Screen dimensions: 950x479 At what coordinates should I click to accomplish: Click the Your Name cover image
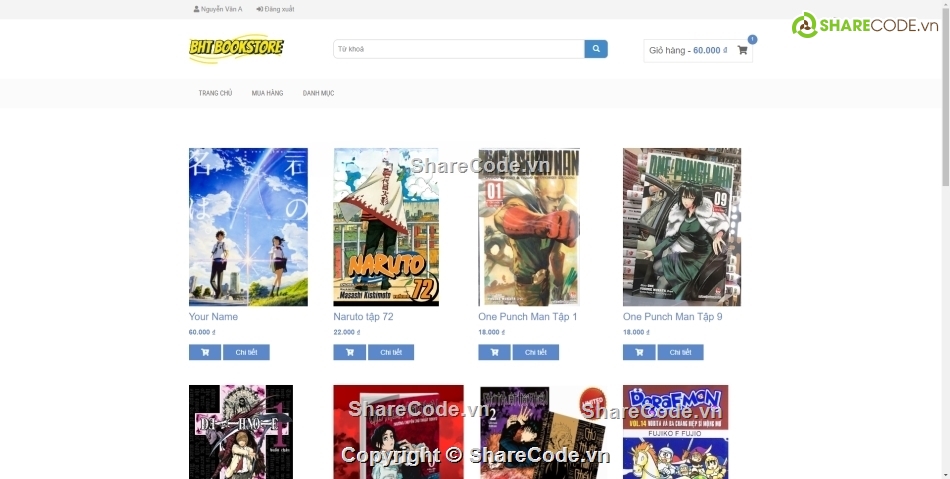point(248,227)
